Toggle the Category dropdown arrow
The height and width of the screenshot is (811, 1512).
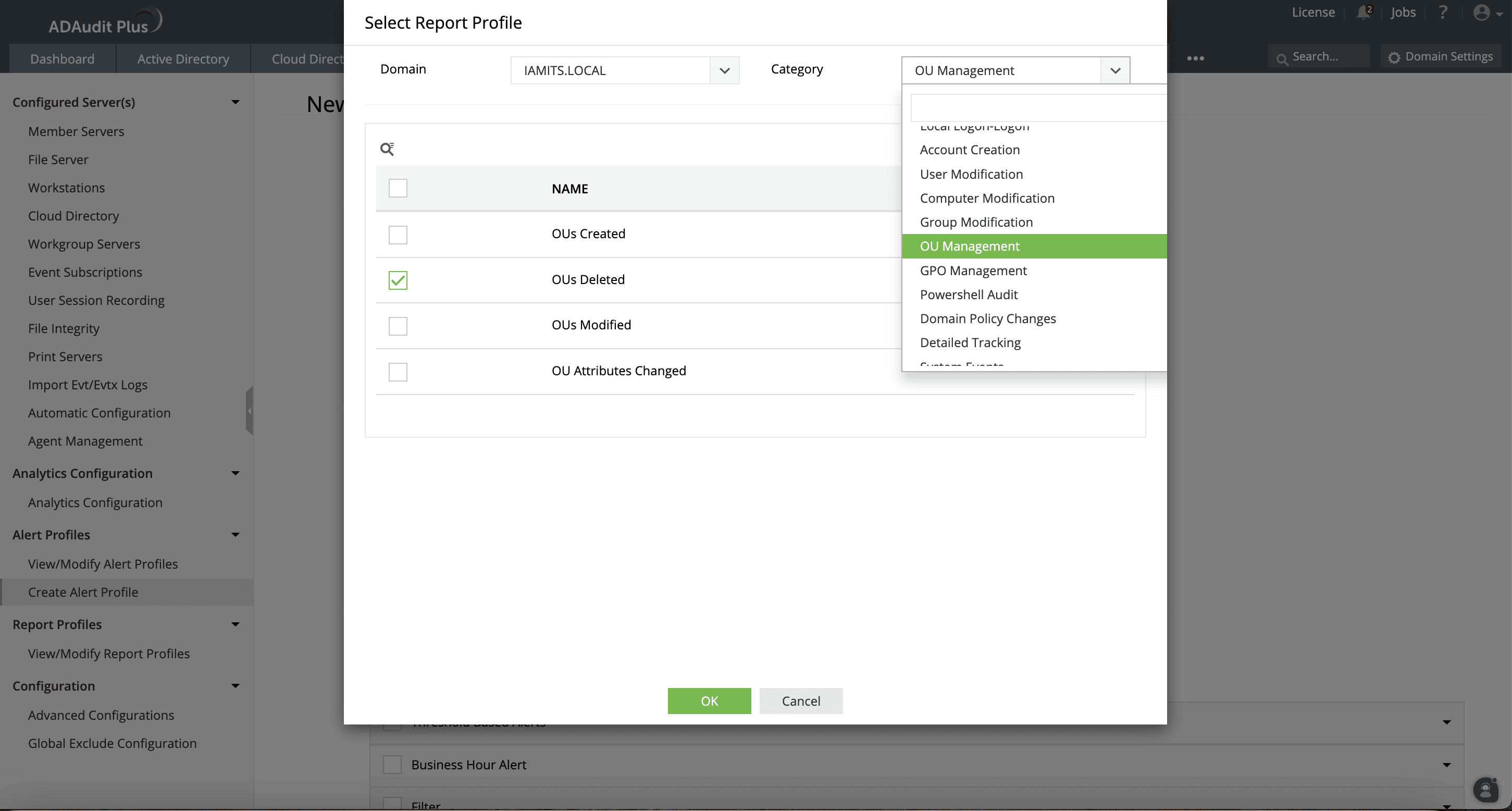click(1114, 70)
